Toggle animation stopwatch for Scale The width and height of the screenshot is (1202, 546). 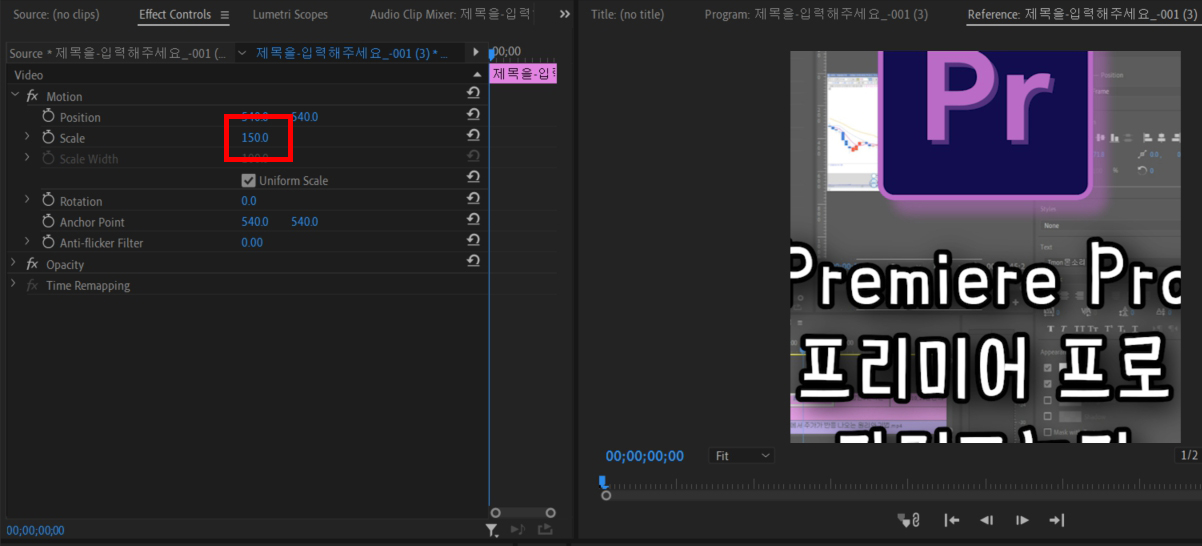coord(48,137)
